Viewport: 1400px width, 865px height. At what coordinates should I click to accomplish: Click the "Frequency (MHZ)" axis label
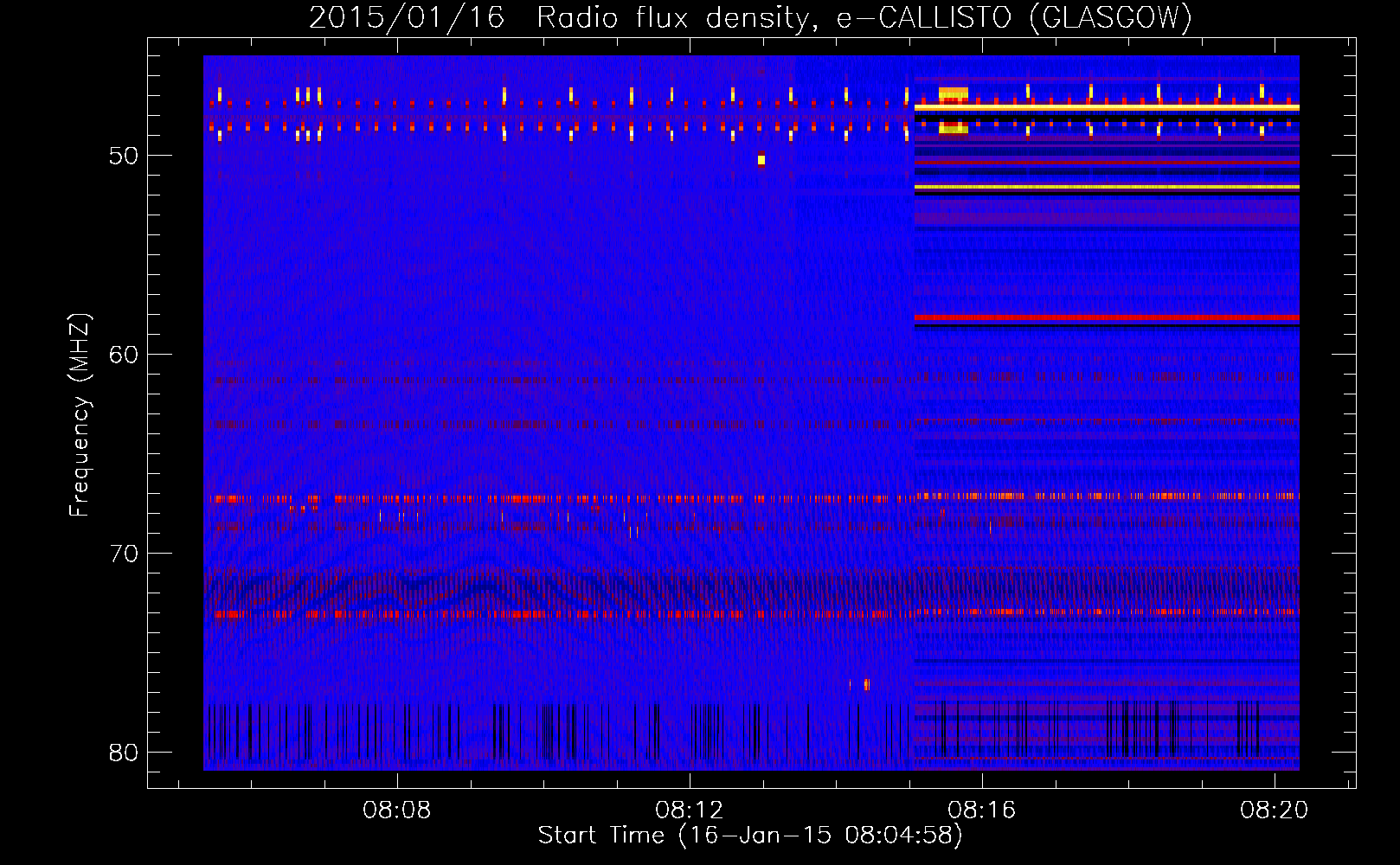click(x=80, y=415)
